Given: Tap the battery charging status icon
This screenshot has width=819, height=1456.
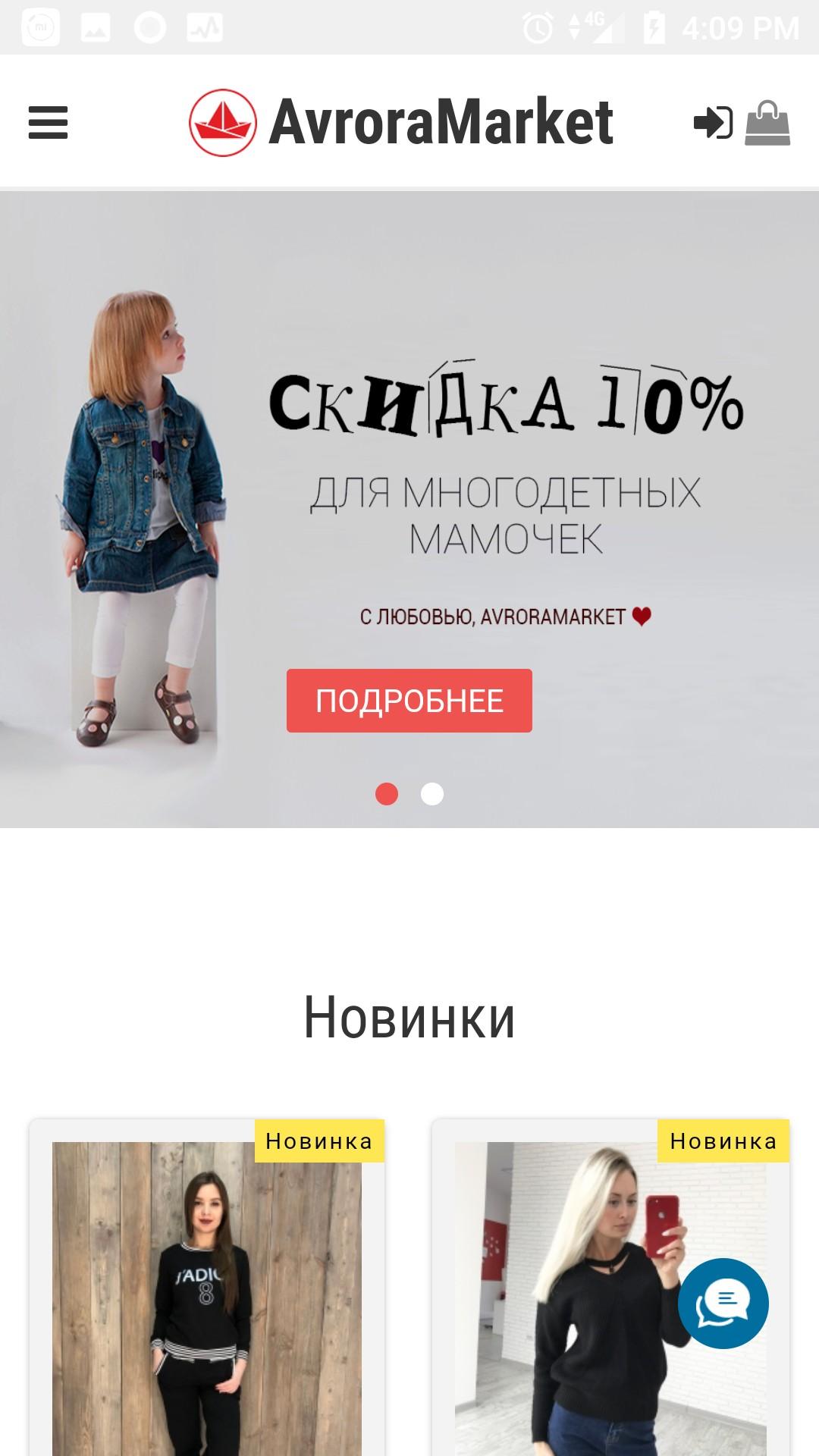Looking at the screenshot, I should tap(654, 28).
